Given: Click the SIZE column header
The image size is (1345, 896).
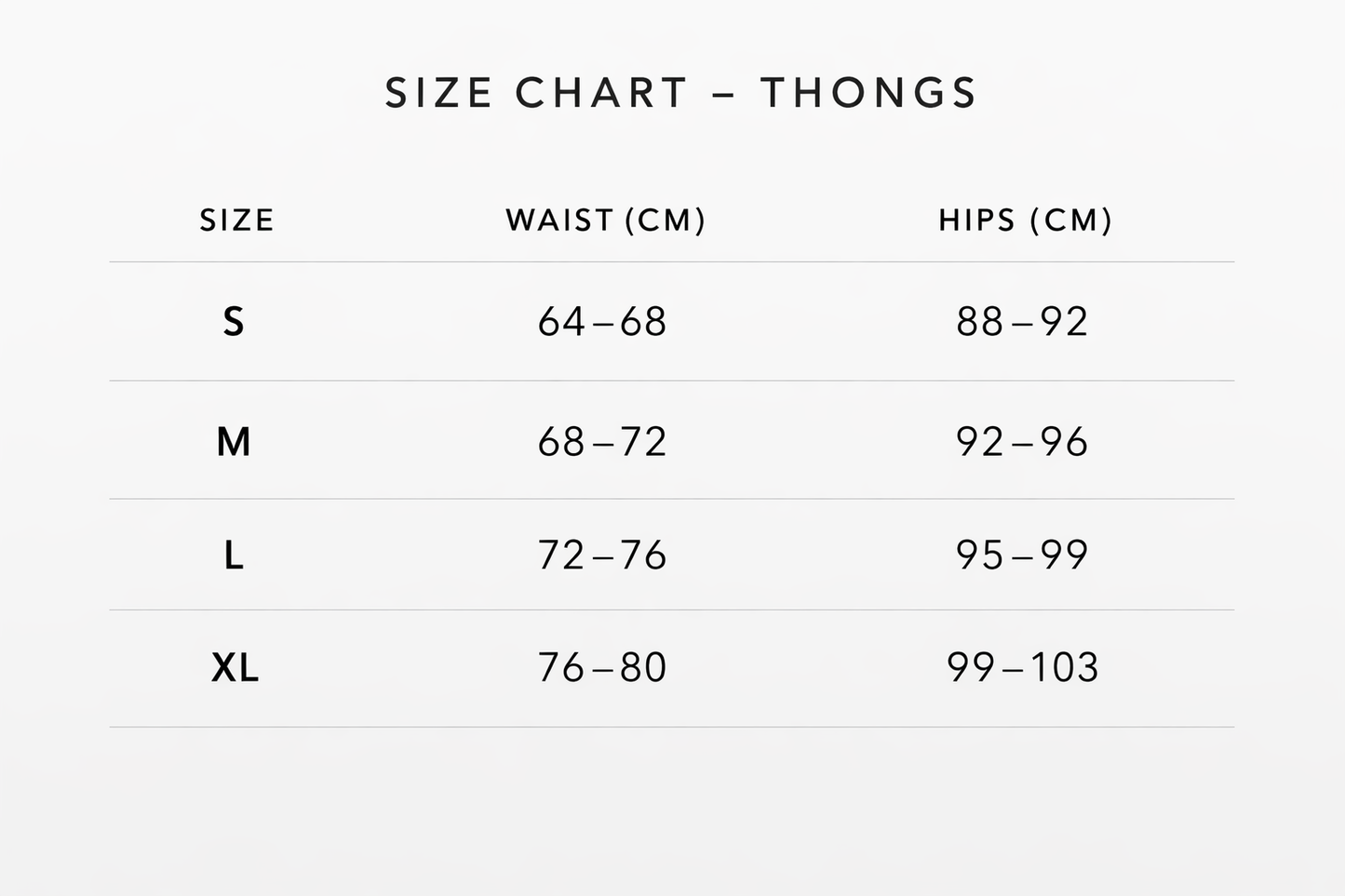Looking at the screenshot, I should [x=237, y=221].
